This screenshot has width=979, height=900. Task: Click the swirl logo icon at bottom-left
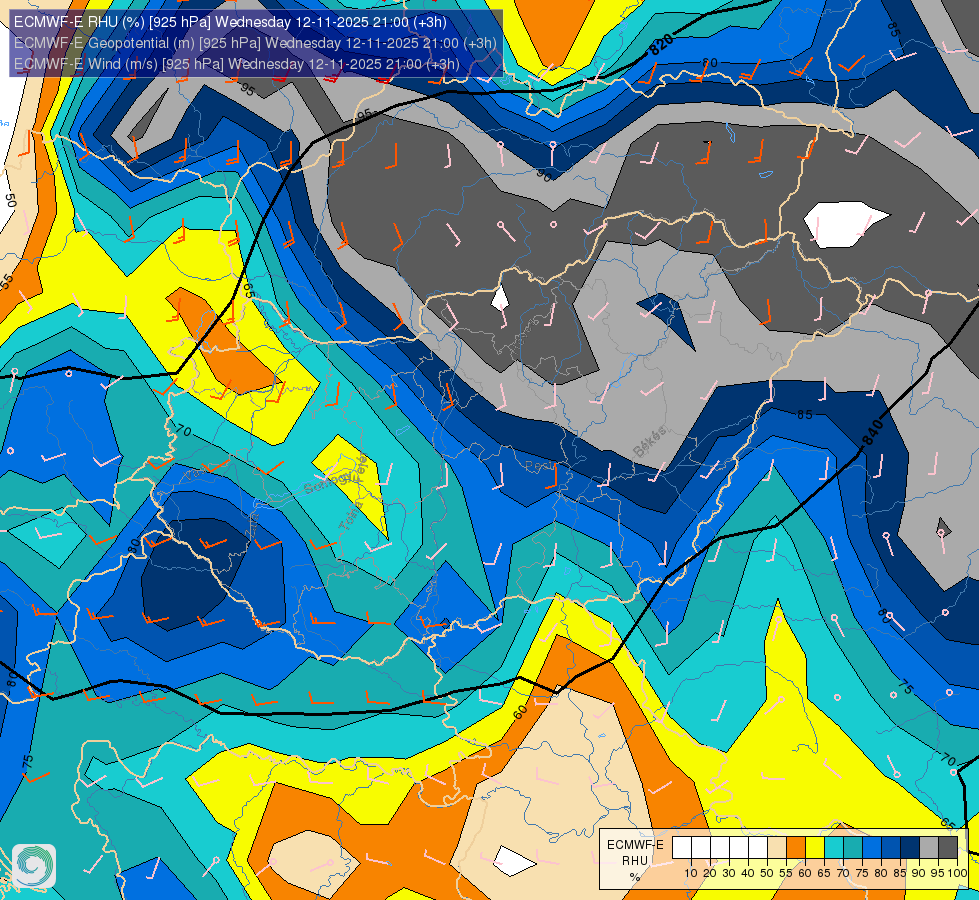click(x=34, y=866)
